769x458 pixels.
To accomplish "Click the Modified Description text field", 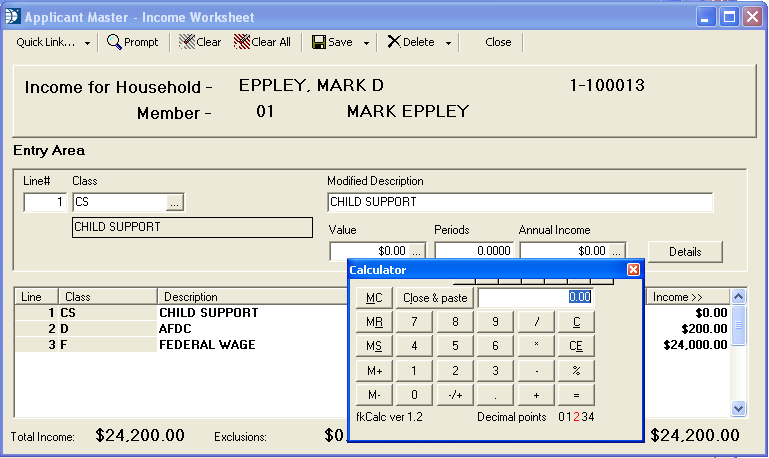I will tap(520, 202).
